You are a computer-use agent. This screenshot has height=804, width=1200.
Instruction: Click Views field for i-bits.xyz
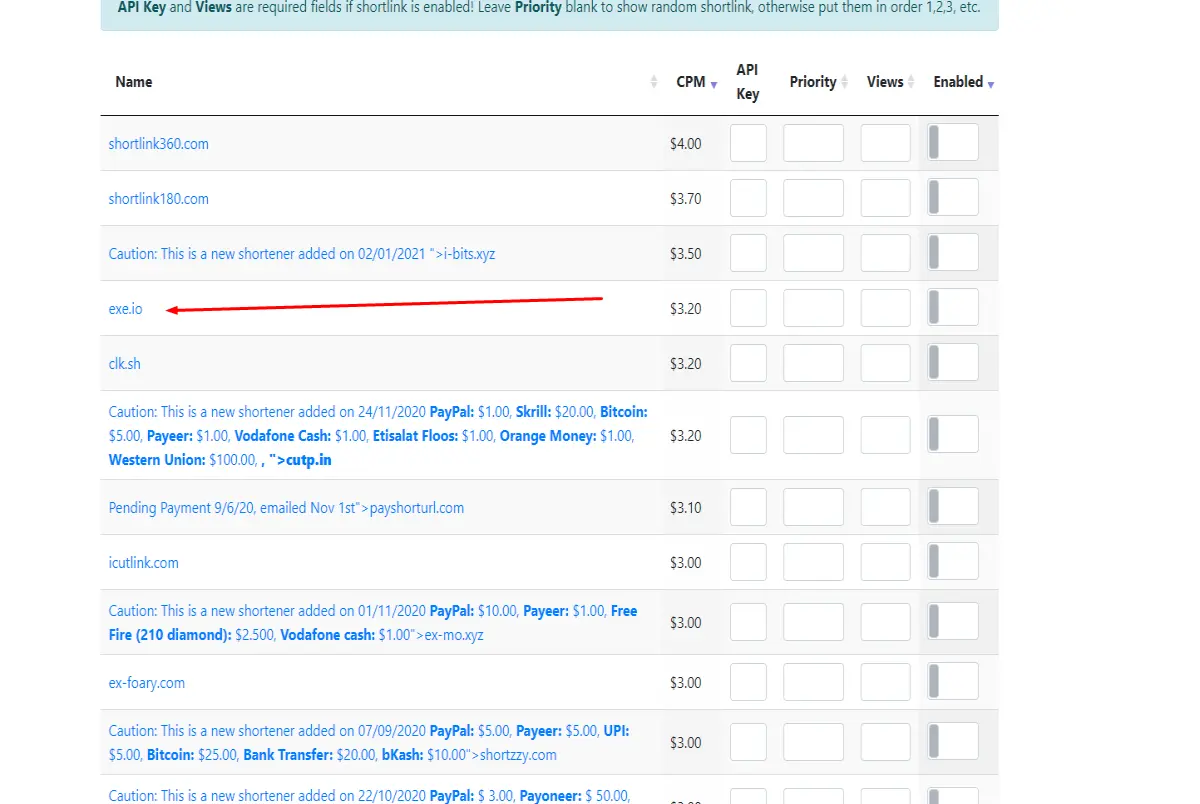pyautogui.click(x=886, y=253)
